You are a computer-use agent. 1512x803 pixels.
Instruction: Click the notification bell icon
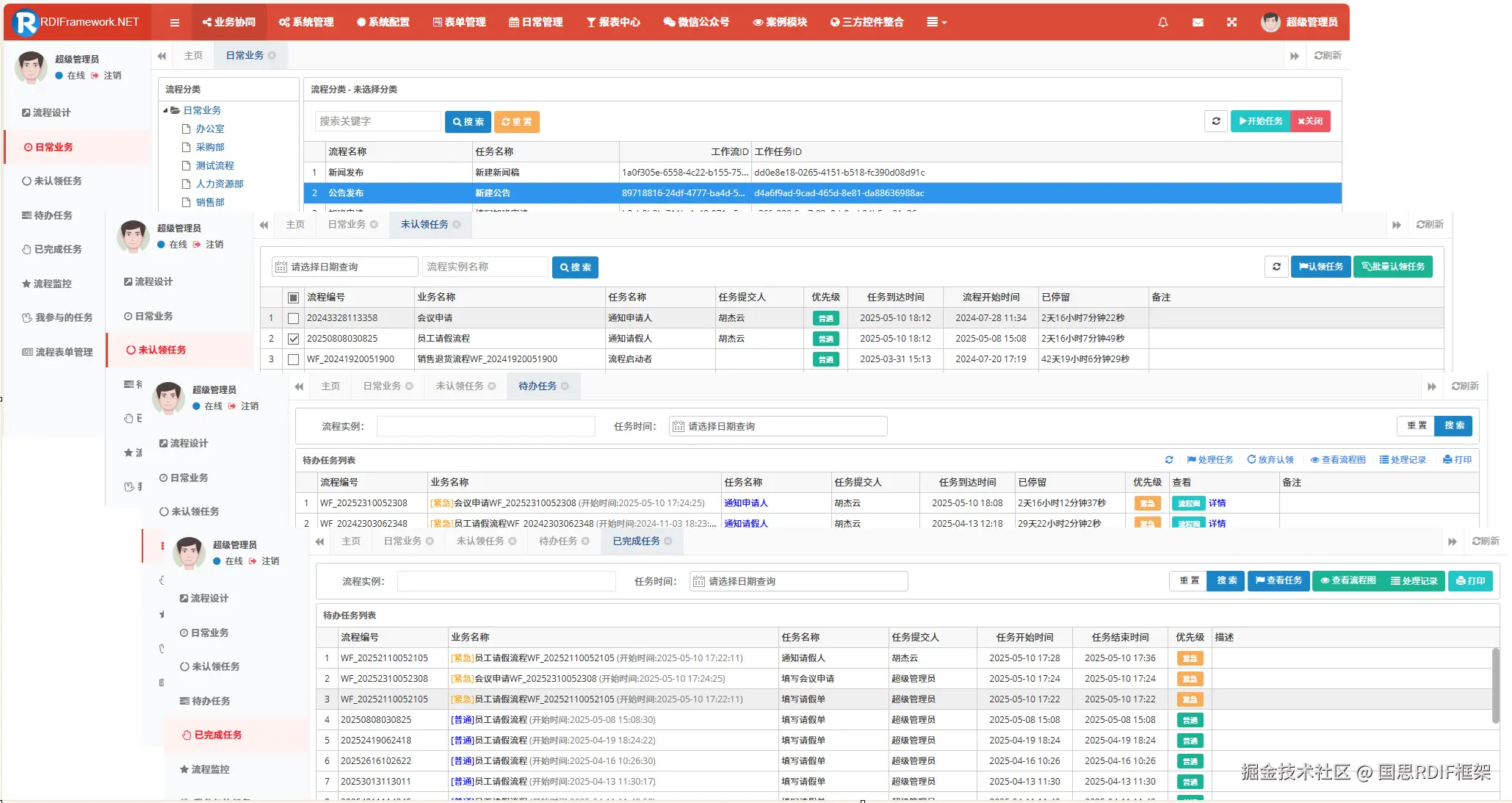pos(1162,22)
